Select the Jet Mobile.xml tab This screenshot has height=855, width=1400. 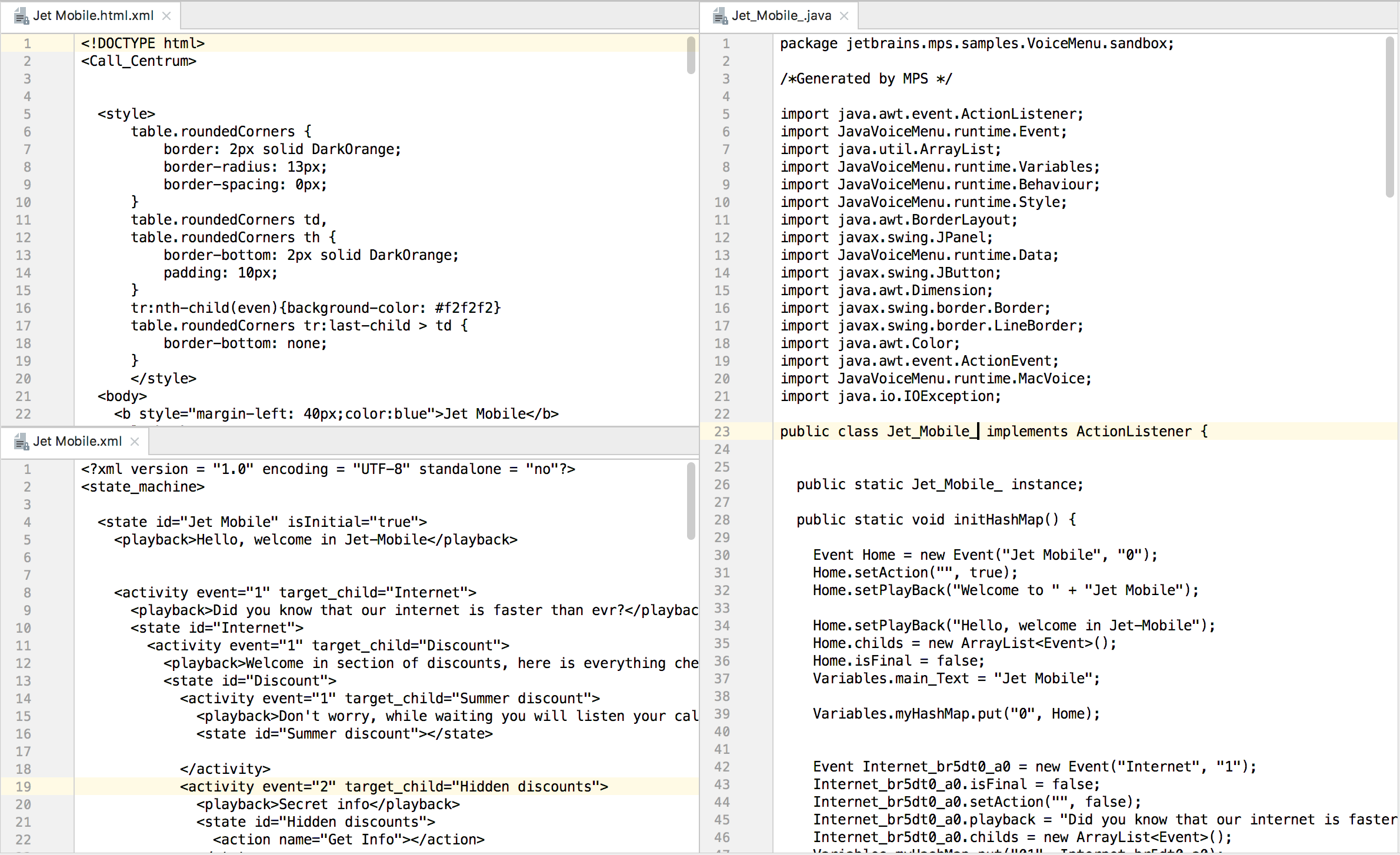[77, 442]
